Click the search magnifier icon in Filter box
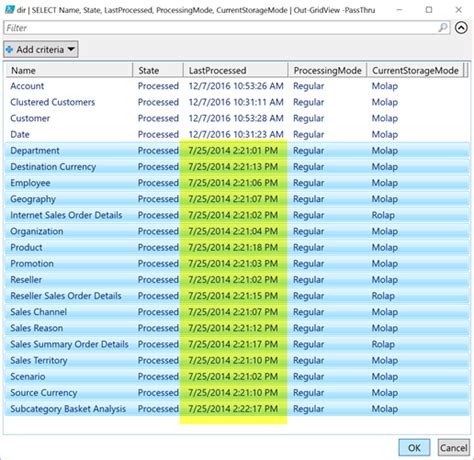474x460 pixels. coord(443,28)
